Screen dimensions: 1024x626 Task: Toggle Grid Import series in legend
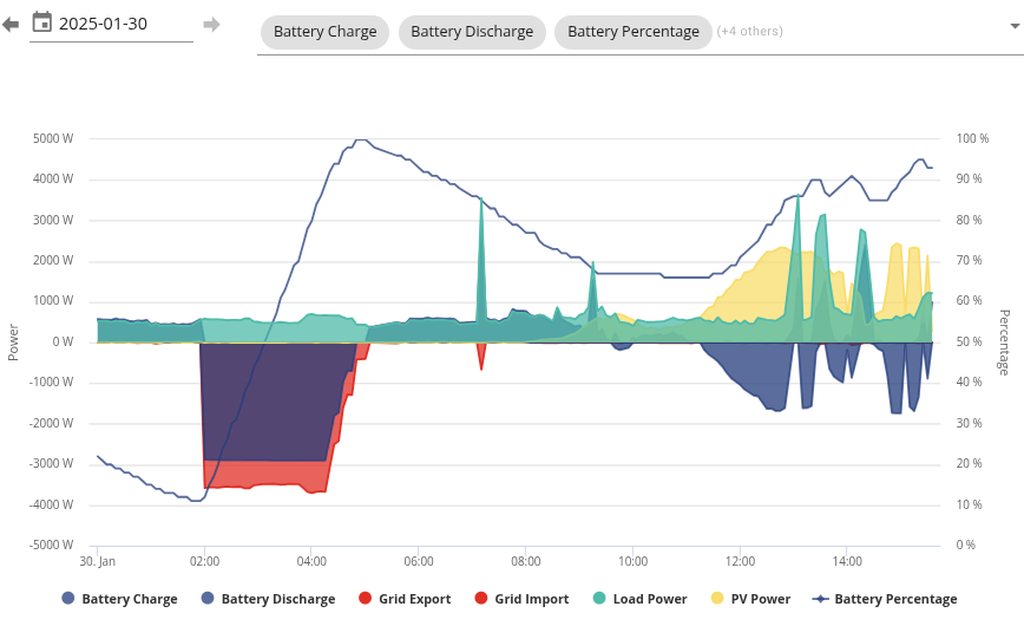coord(531,599)
